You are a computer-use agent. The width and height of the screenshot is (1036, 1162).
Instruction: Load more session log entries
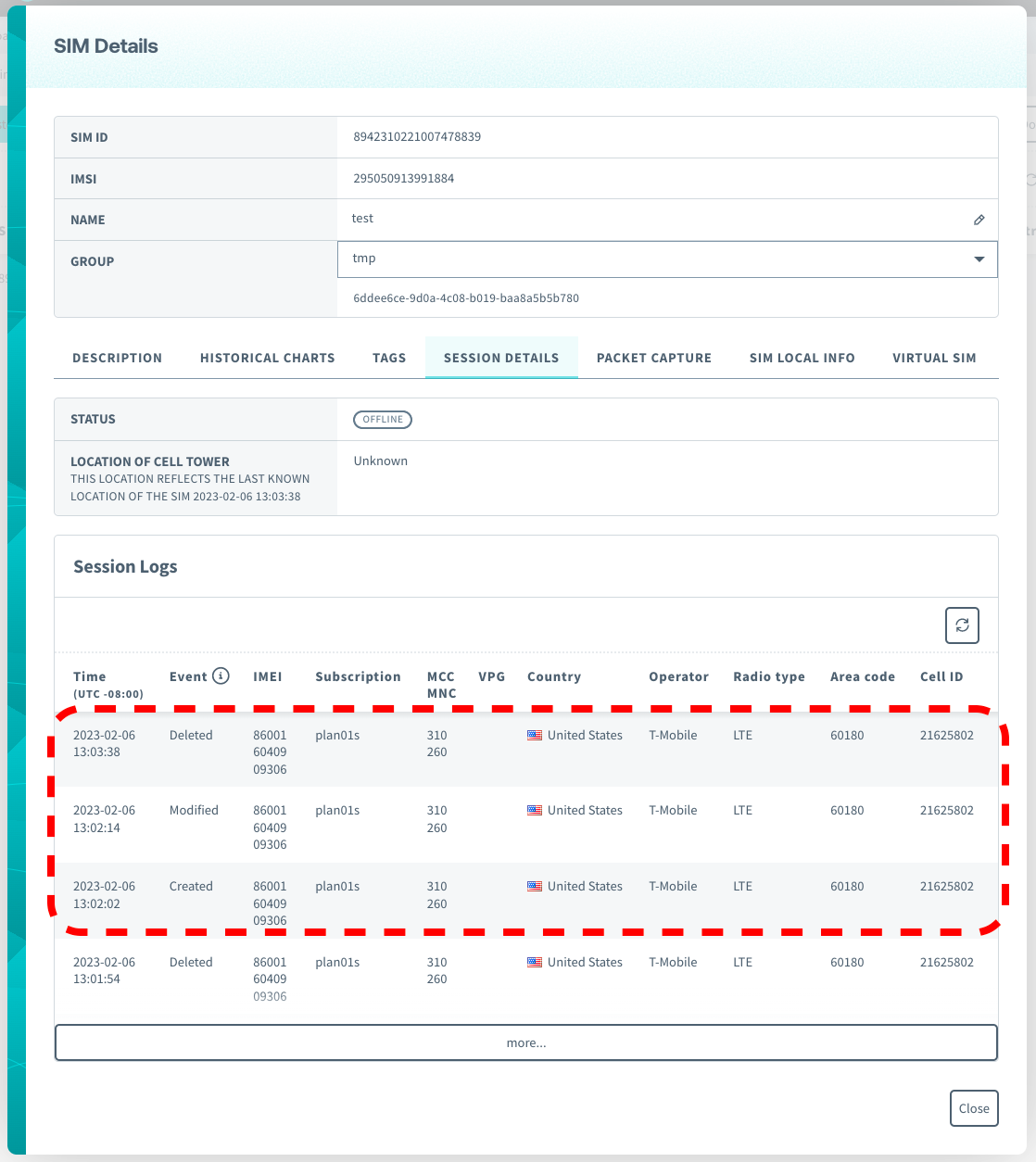[526, 1042]
